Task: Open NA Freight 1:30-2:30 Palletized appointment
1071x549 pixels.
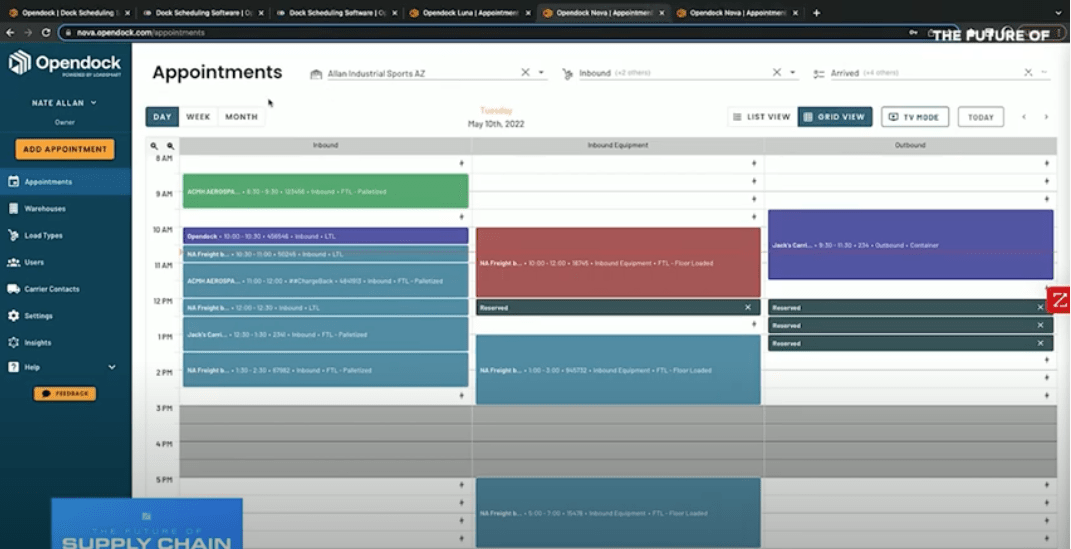Action: click(x=325, y=370)
